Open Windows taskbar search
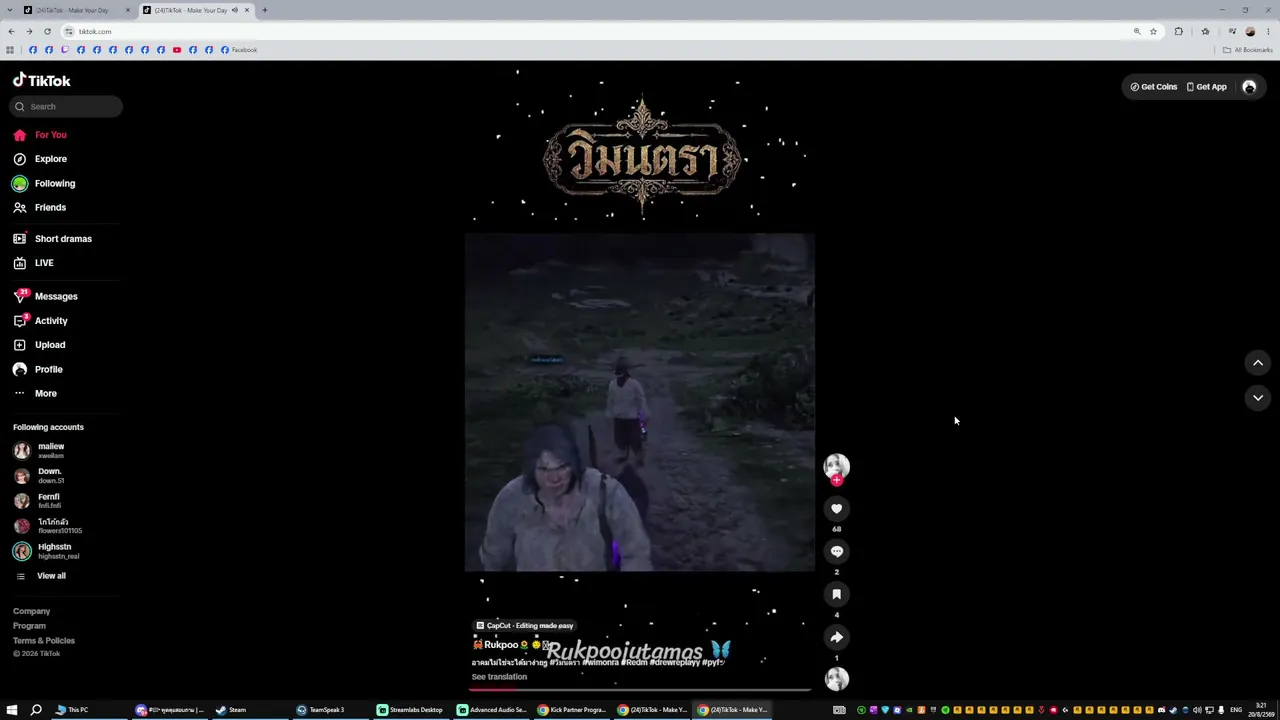1280x720 pixels. [x=36, y=710]
